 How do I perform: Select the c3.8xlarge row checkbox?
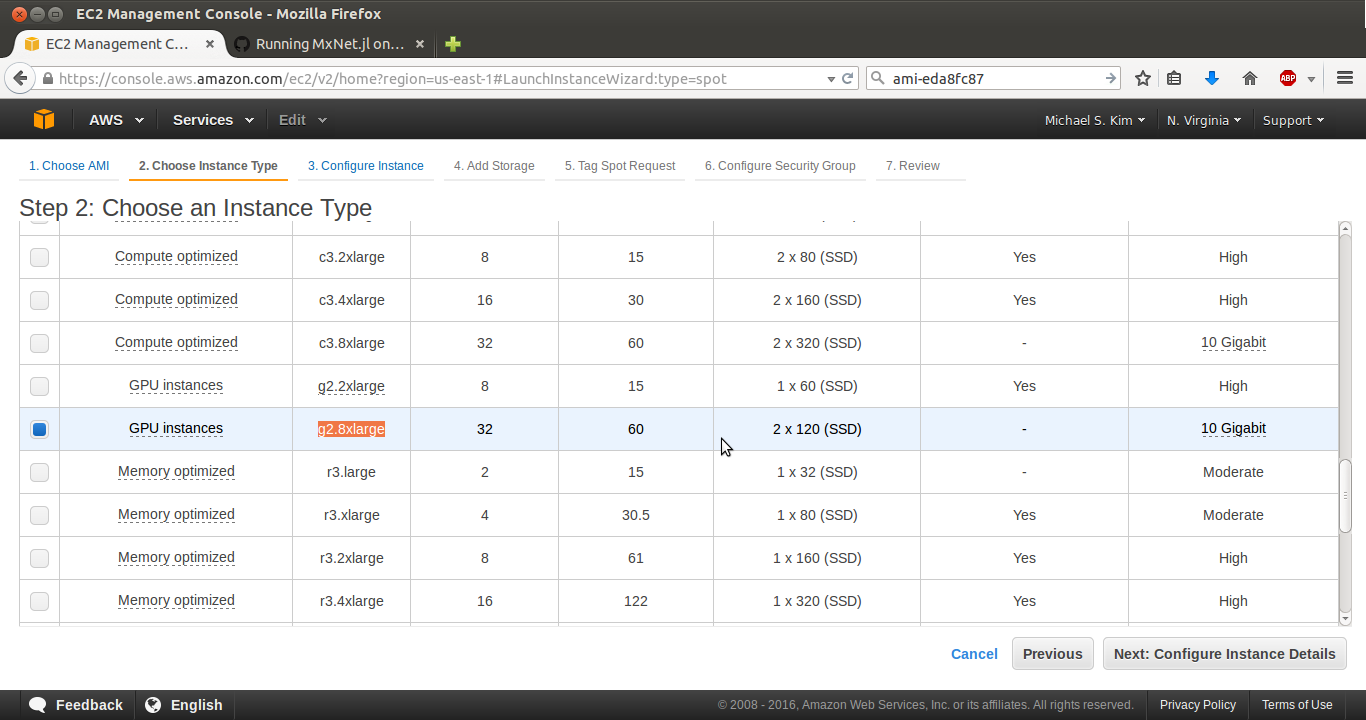pos(39,343)
